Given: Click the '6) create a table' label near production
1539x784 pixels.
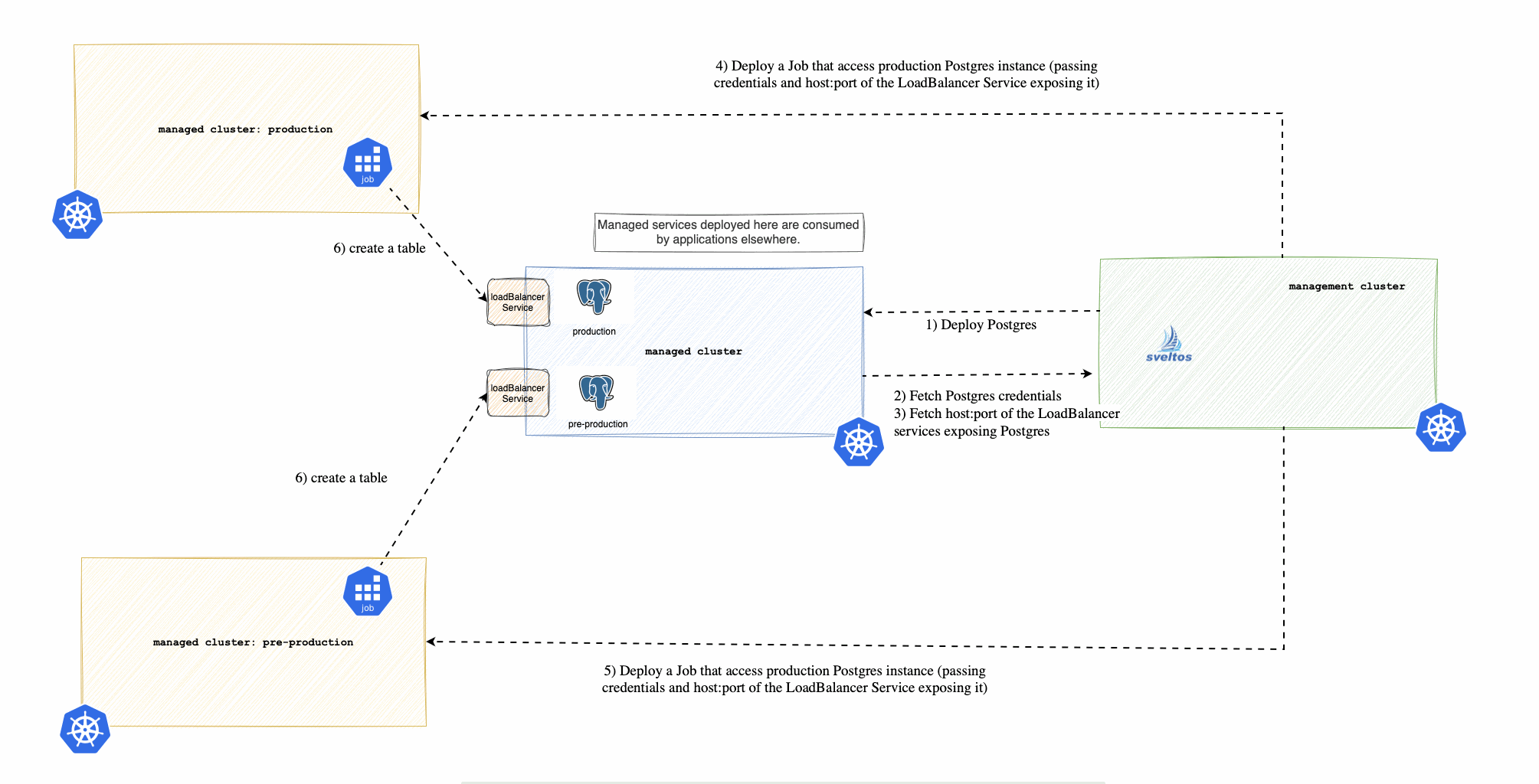Looking at the screenshot, I should (x=378, y=247).
